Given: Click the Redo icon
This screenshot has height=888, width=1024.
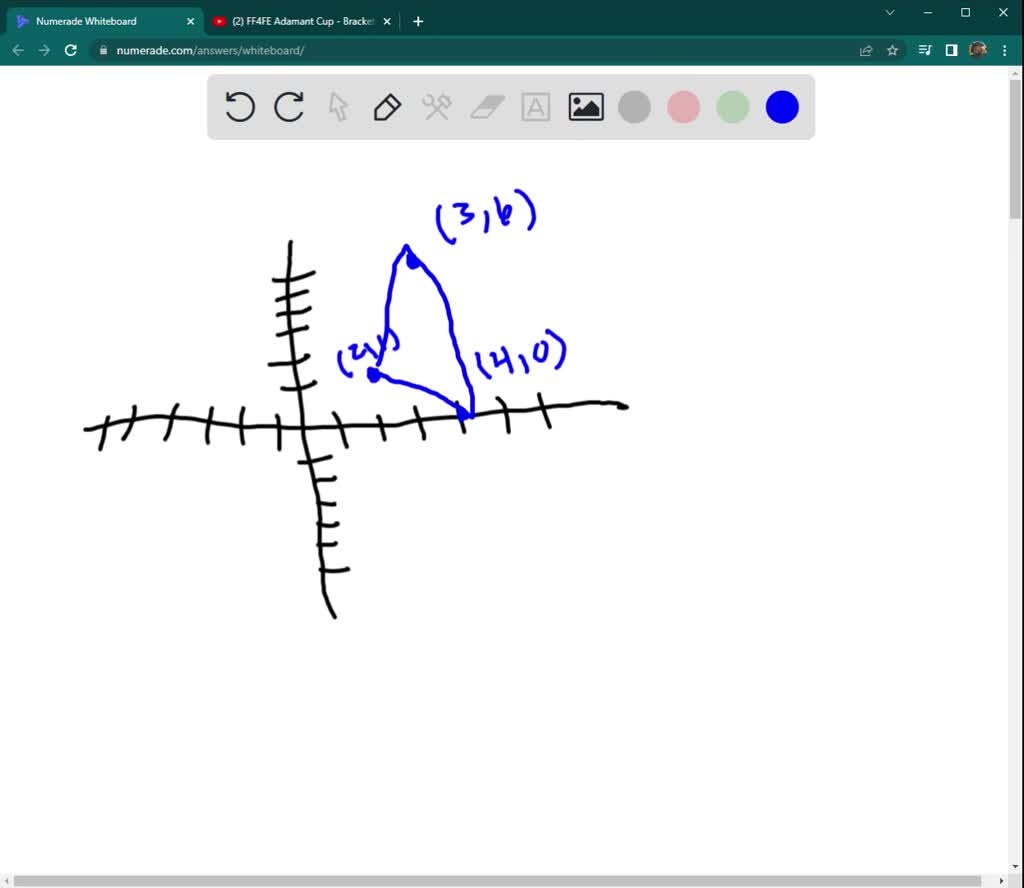Looking at the screenshot, I should coord(288,107).
